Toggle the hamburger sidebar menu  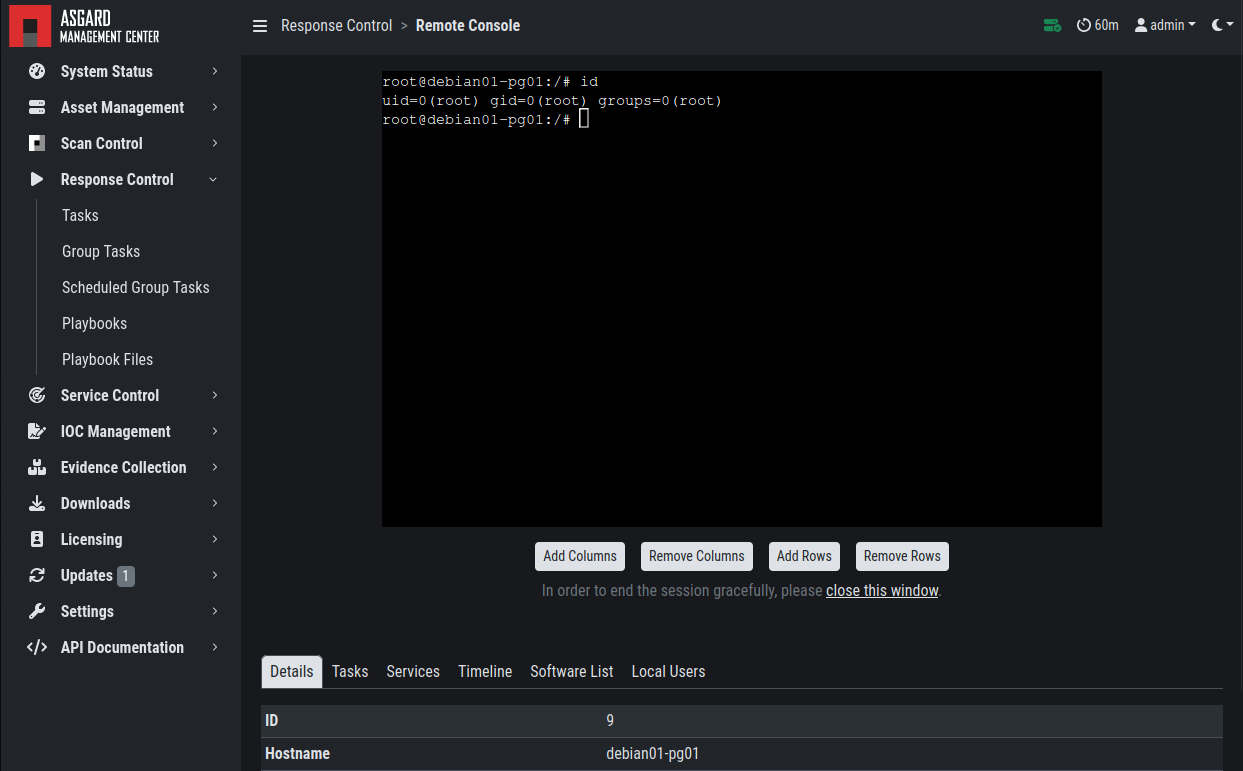coord(260,26)
